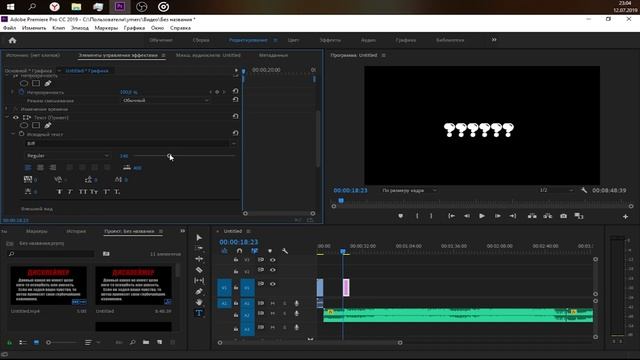
Task: Step back one frame in Program monitor
Action: [x=467, y=216]
